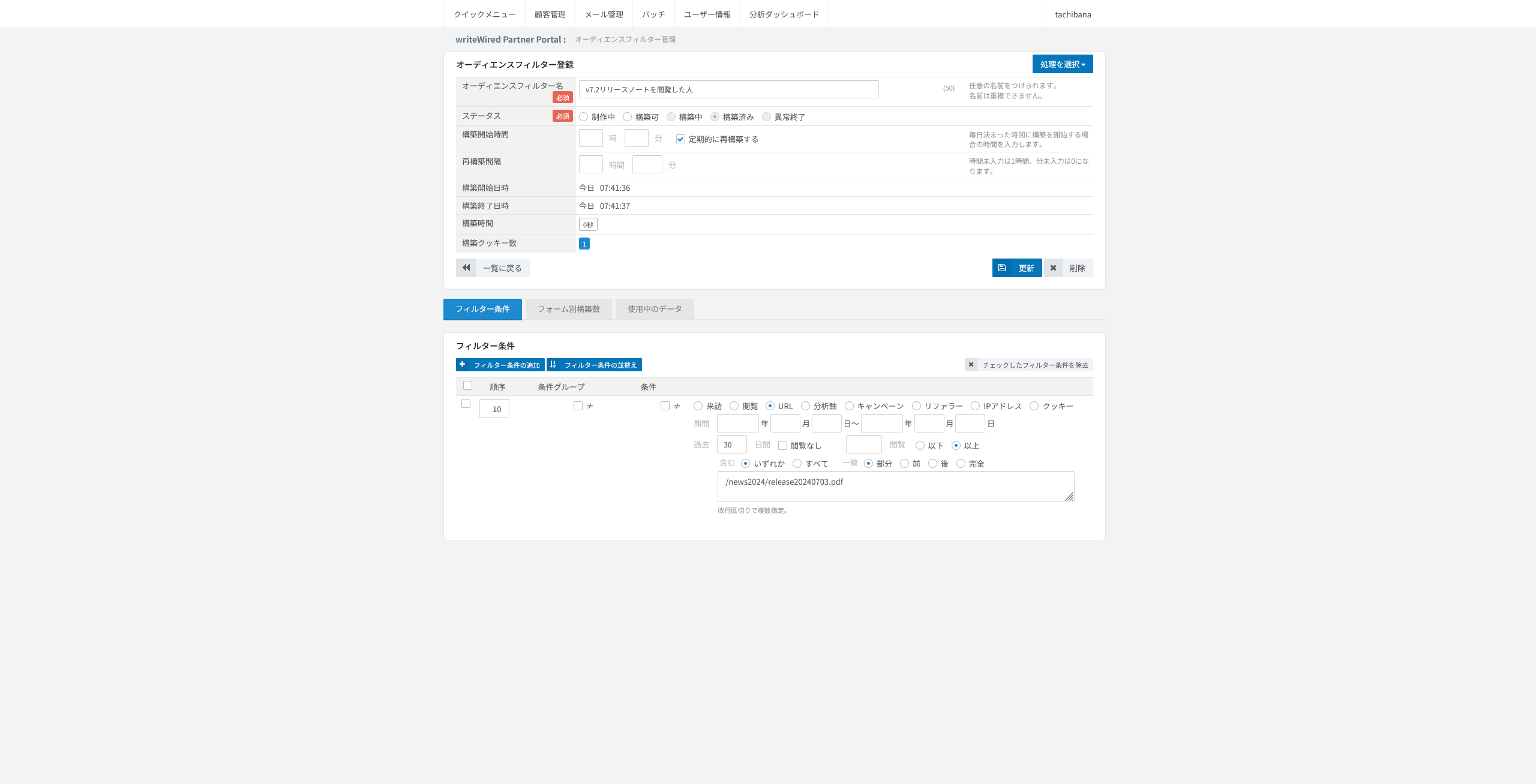Image resolution: width=1536 pixels, height=784 pixels.
Task: Click the 構築開始時間 hour field
Action: pos(591,138)
